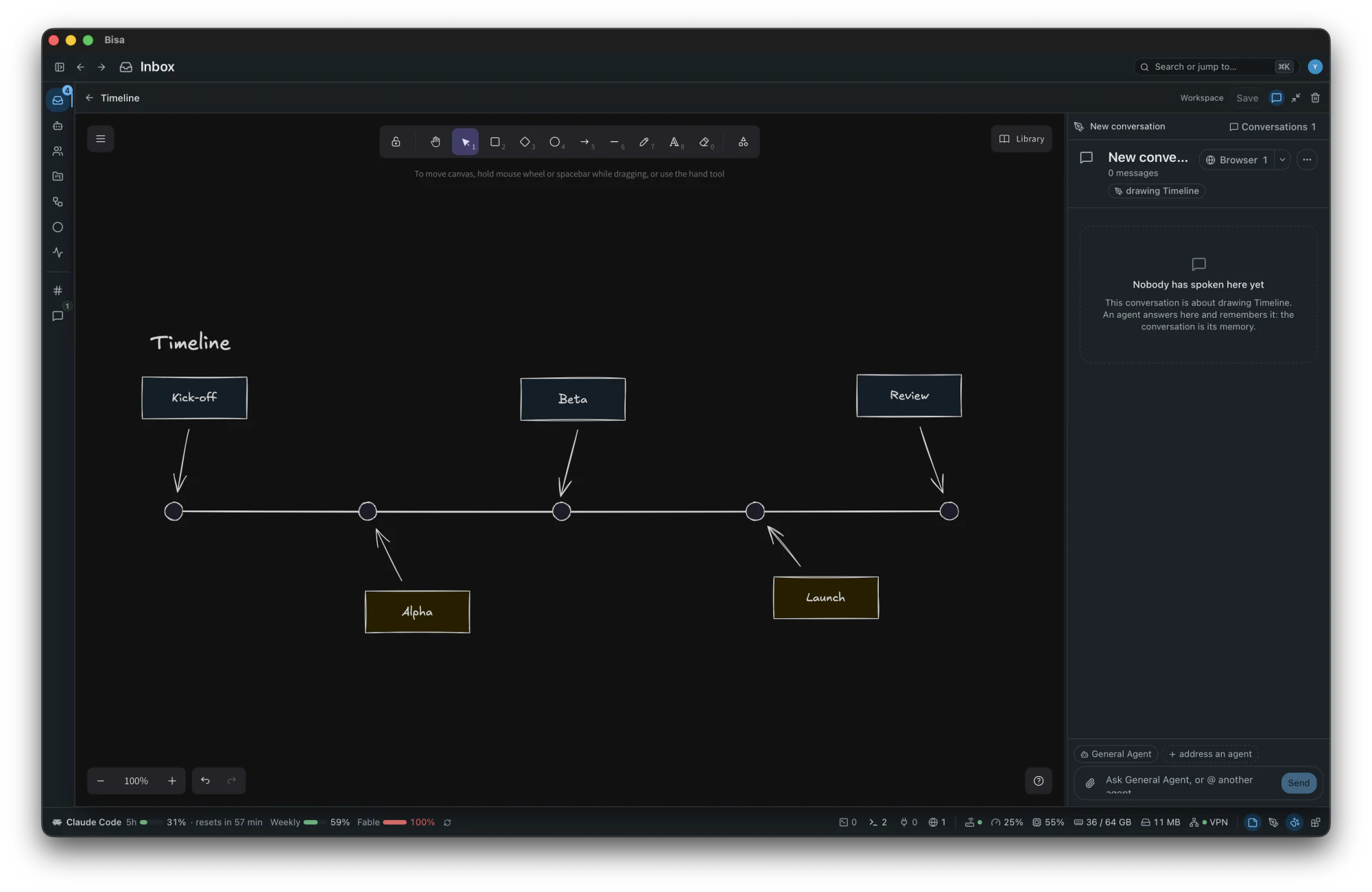Select the Line tool
The height and width of the screenshot is (892, 1372).
pyautogui.click(x=615, y=142)
